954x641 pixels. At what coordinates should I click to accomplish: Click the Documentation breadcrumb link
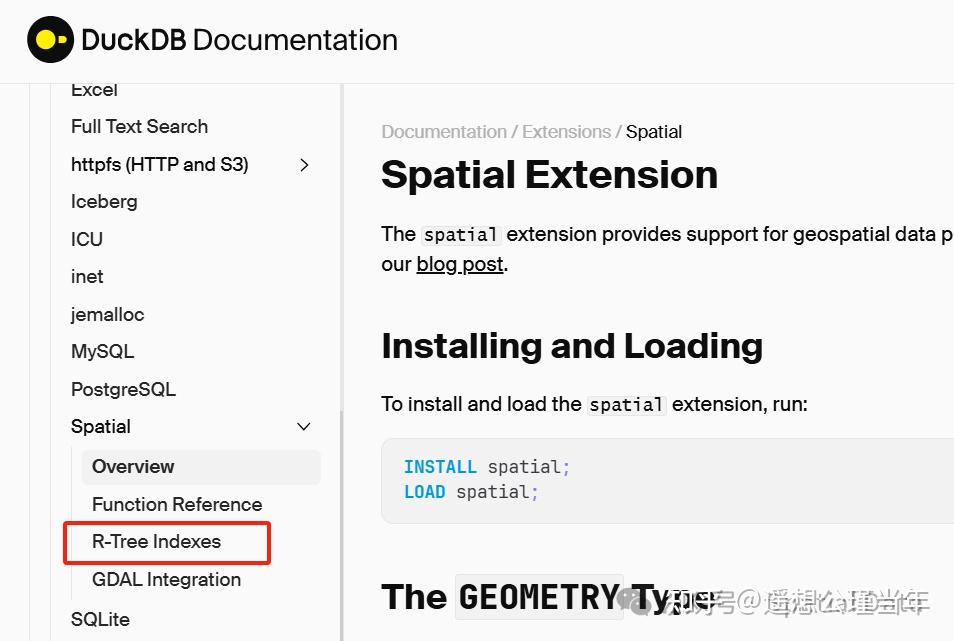[x=443, y=131]
